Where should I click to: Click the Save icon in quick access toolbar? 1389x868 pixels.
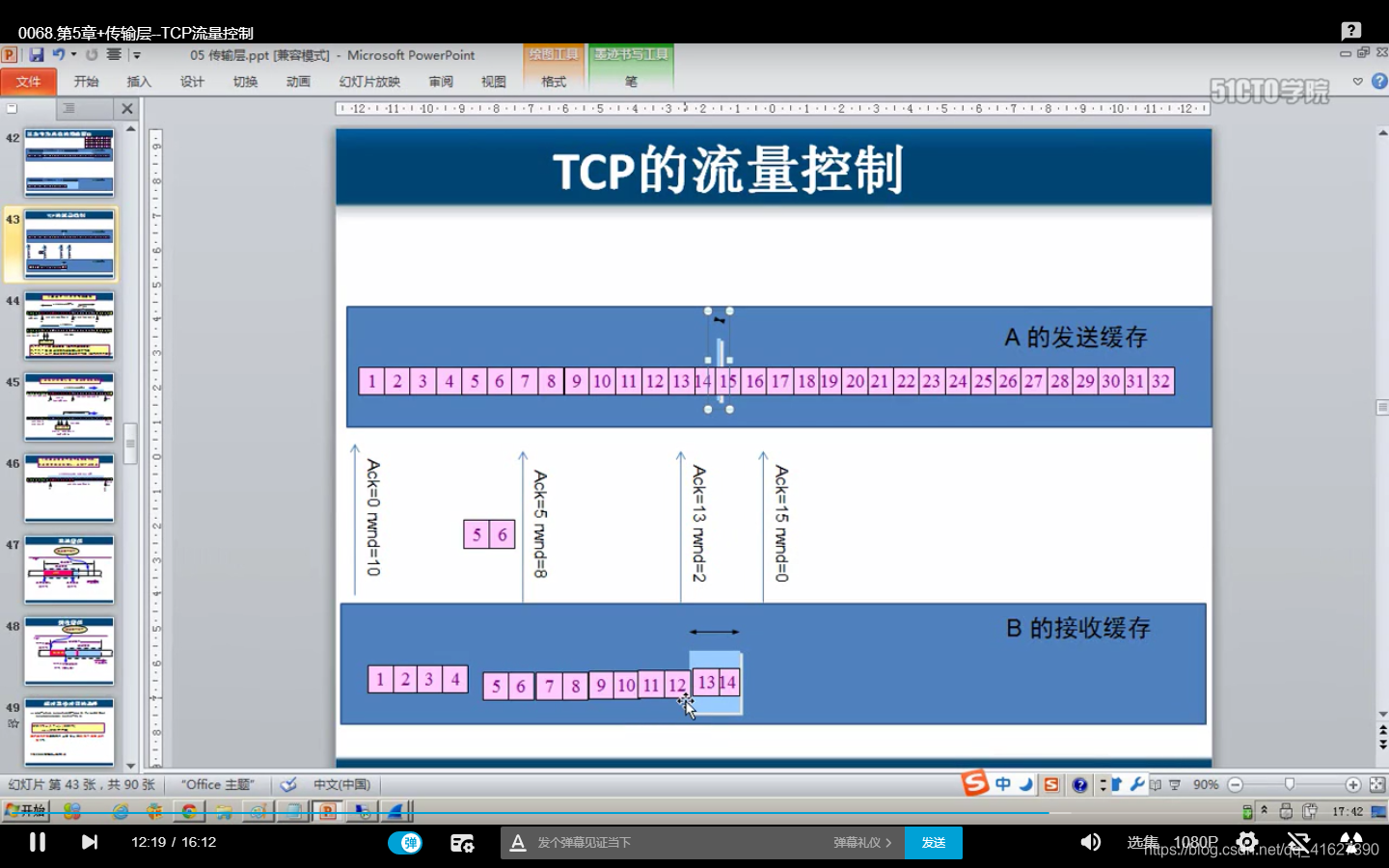coord(37,55)
